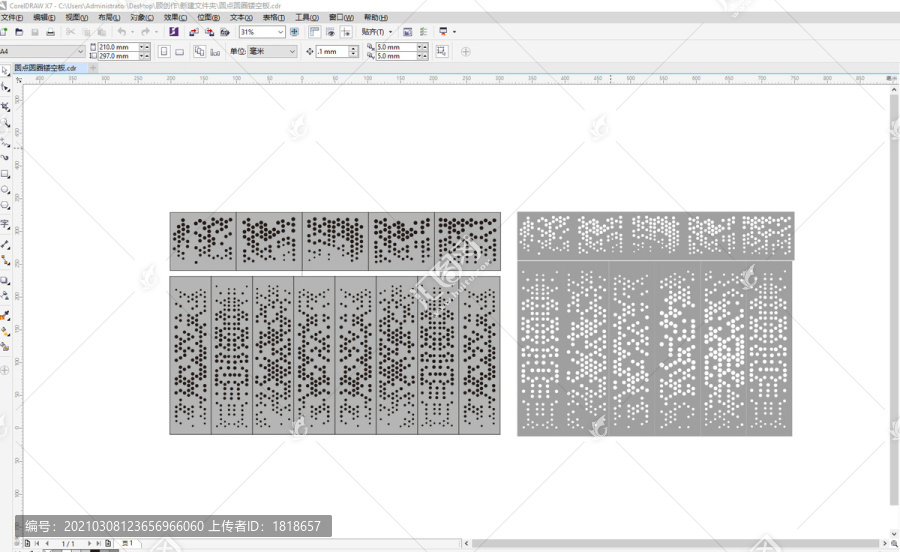900x552 pixels.
Task: Open the 文件(F) menu
Action: point(11,18)
